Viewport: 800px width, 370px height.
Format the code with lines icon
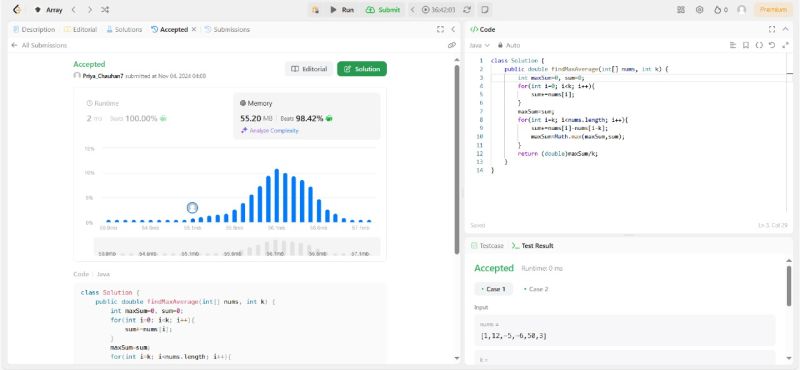[x=733, y=45]
